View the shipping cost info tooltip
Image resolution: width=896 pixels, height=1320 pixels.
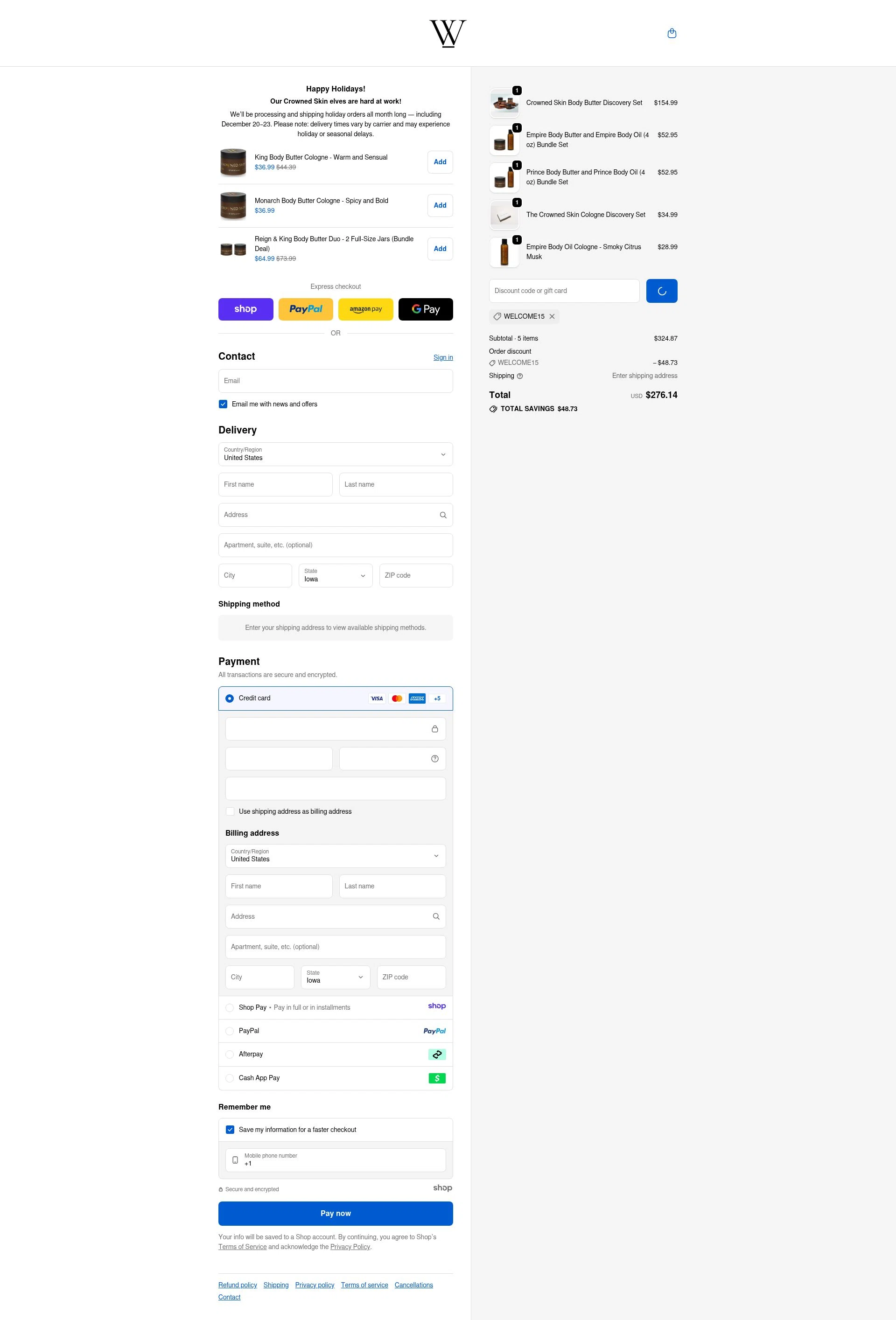pyautogui.click(x=519, y=376)
